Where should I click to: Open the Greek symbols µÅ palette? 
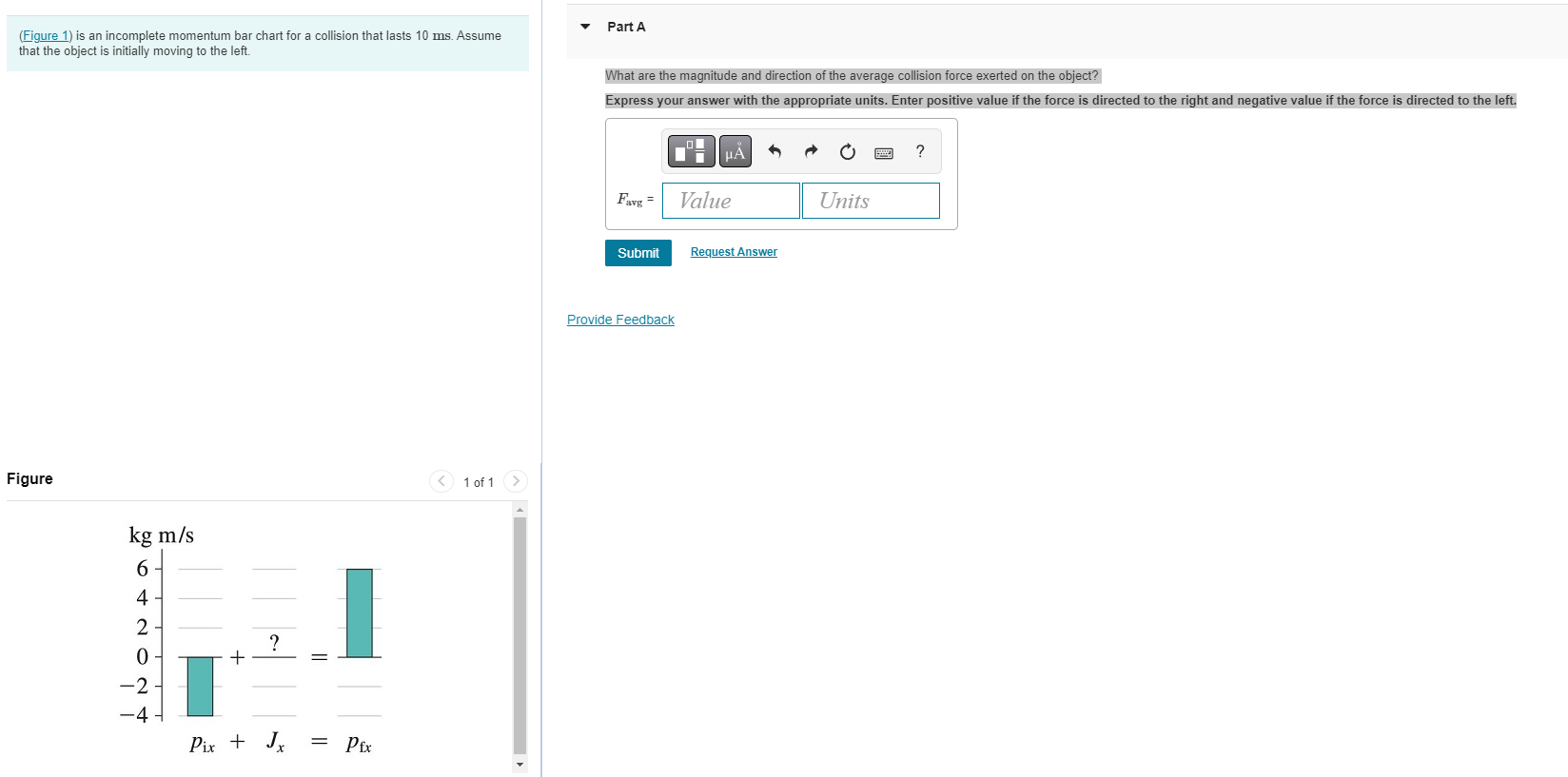point(735,151)
